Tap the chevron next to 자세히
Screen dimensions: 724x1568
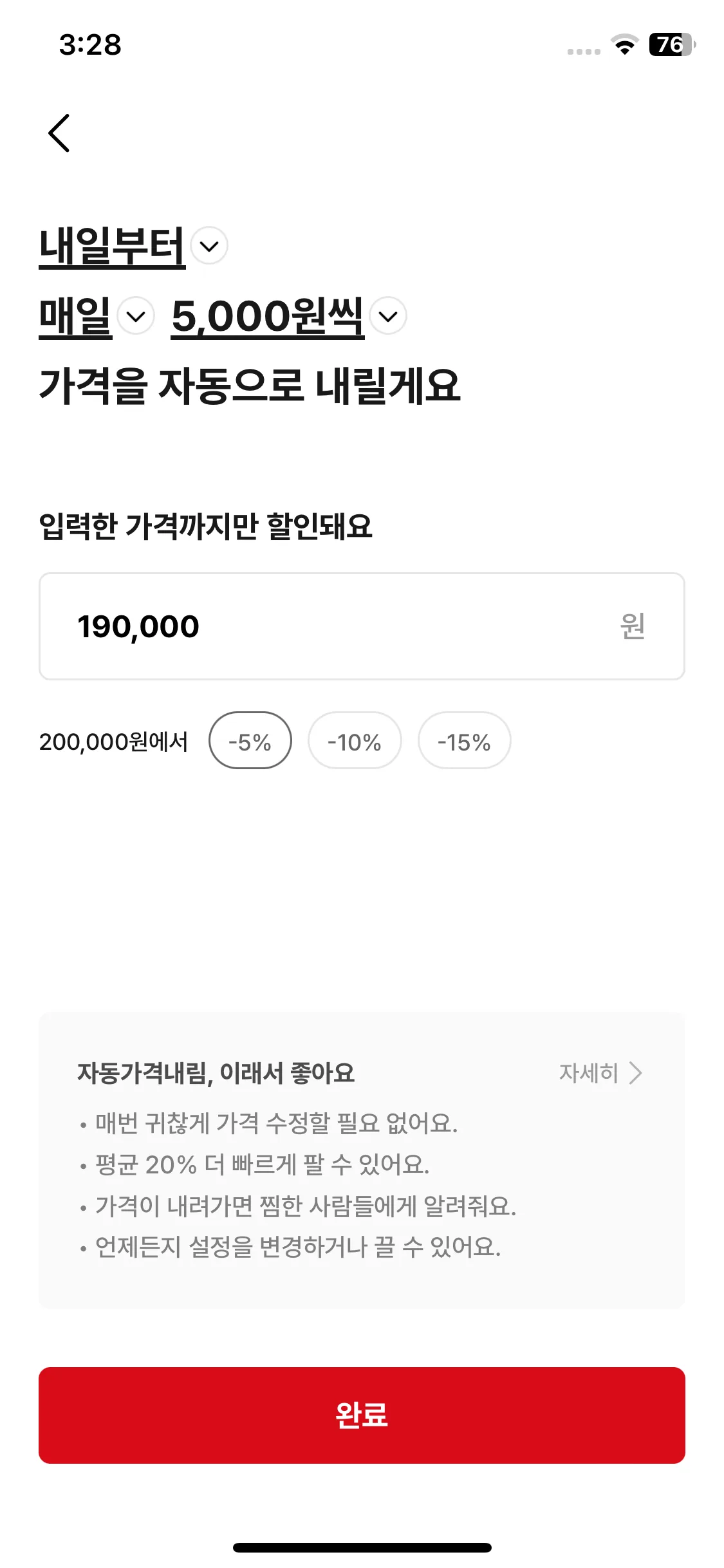[636, 1073]
